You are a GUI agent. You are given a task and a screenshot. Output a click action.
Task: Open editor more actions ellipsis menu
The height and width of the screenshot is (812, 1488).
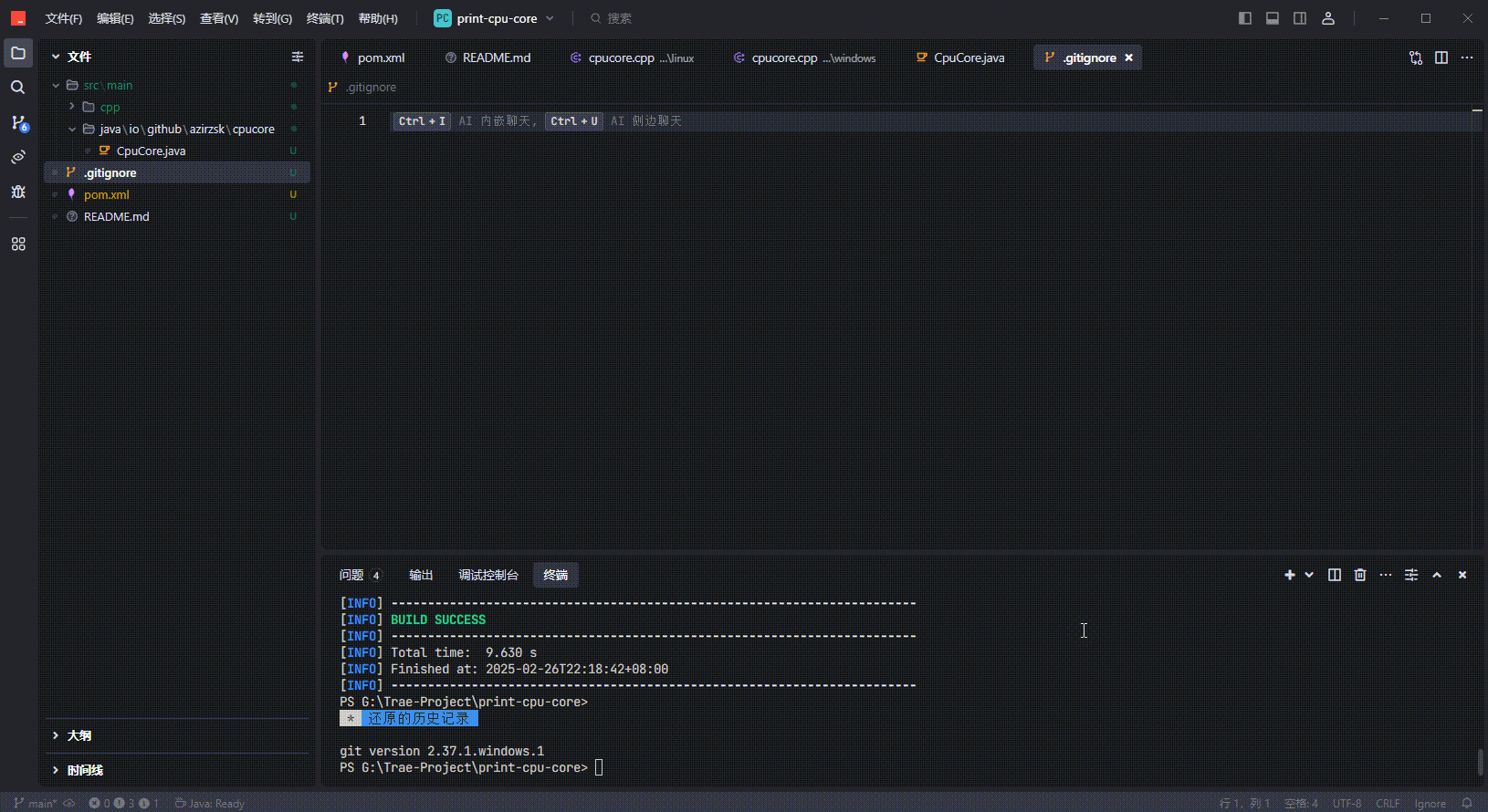(1467, 57)
